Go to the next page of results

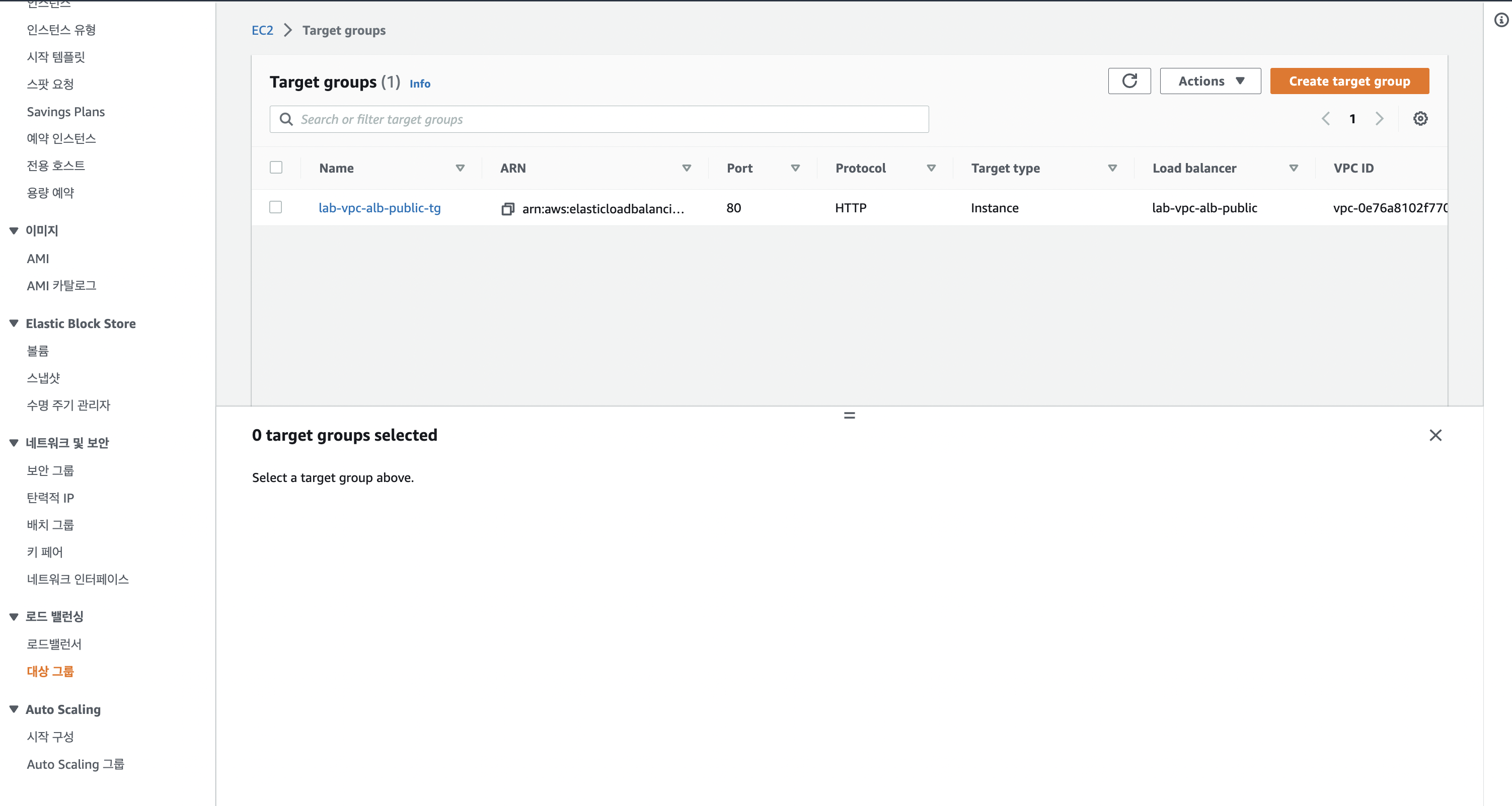[1379, 119]
